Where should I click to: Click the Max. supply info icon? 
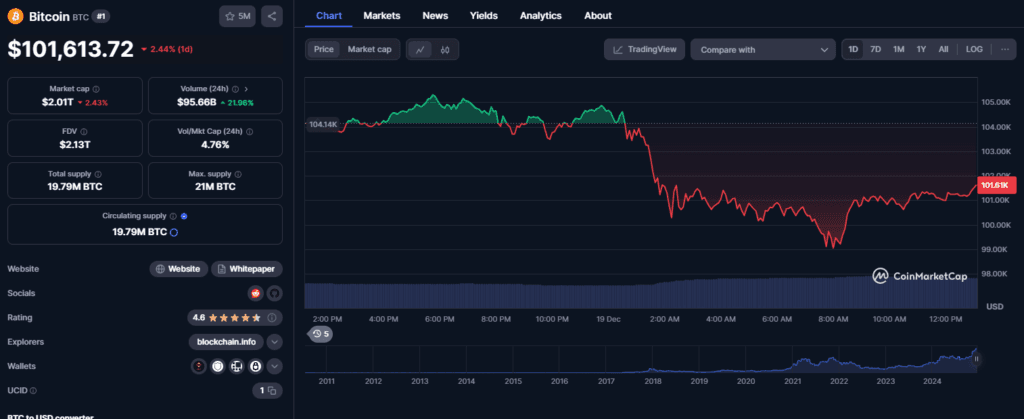pos(238,174)
